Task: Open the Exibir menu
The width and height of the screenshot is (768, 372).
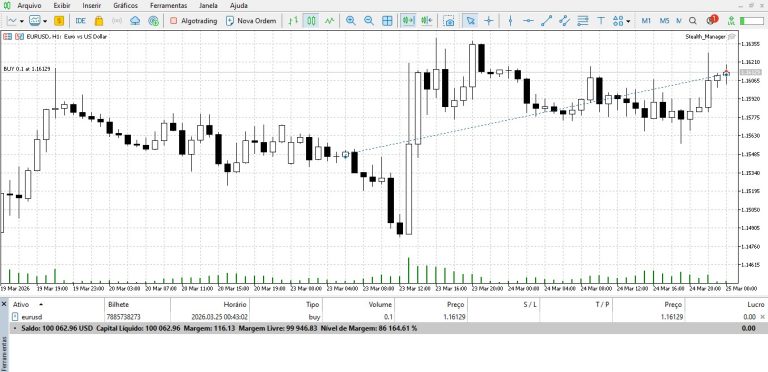Action: [62, 6]
